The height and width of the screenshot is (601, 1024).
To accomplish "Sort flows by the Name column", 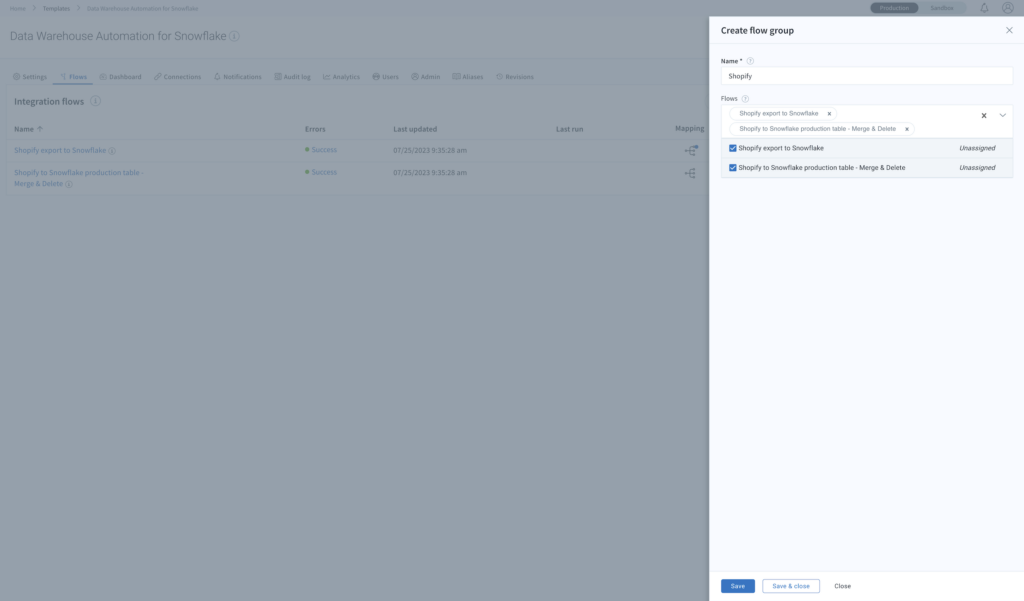I will (24, 129).
